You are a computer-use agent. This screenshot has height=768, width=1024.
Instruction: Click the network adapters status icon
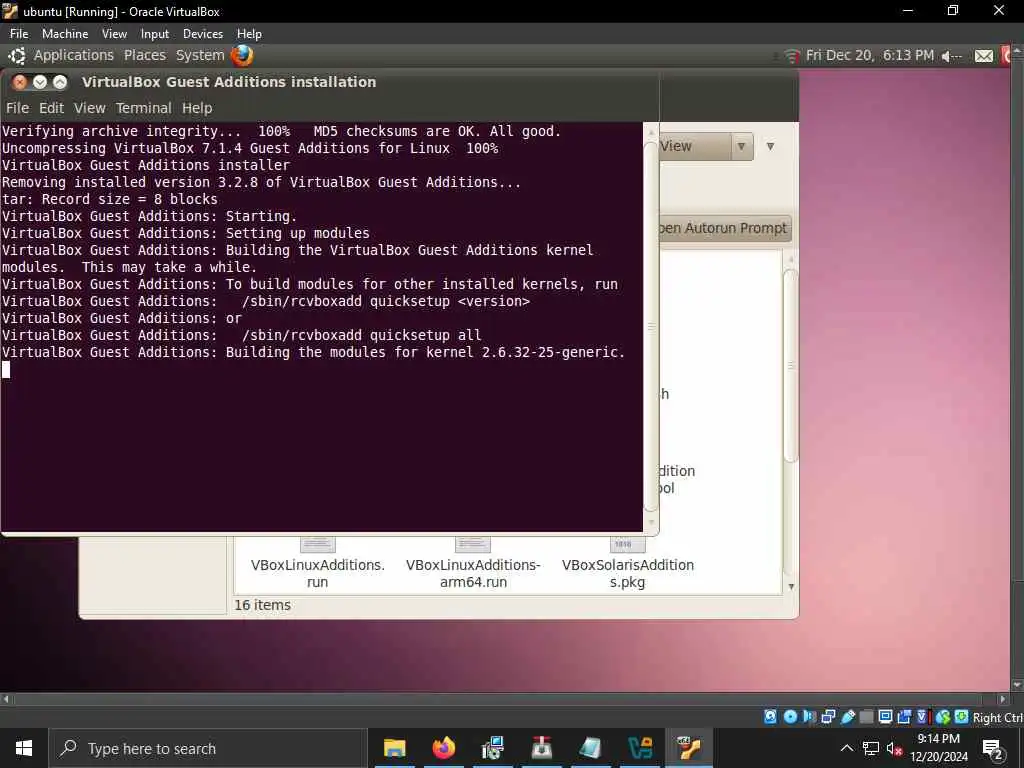828,716
